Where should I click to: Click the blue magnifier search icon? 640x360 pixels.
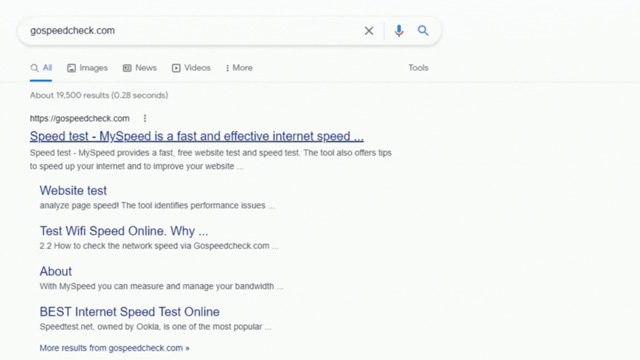click(x=423, y=30)
